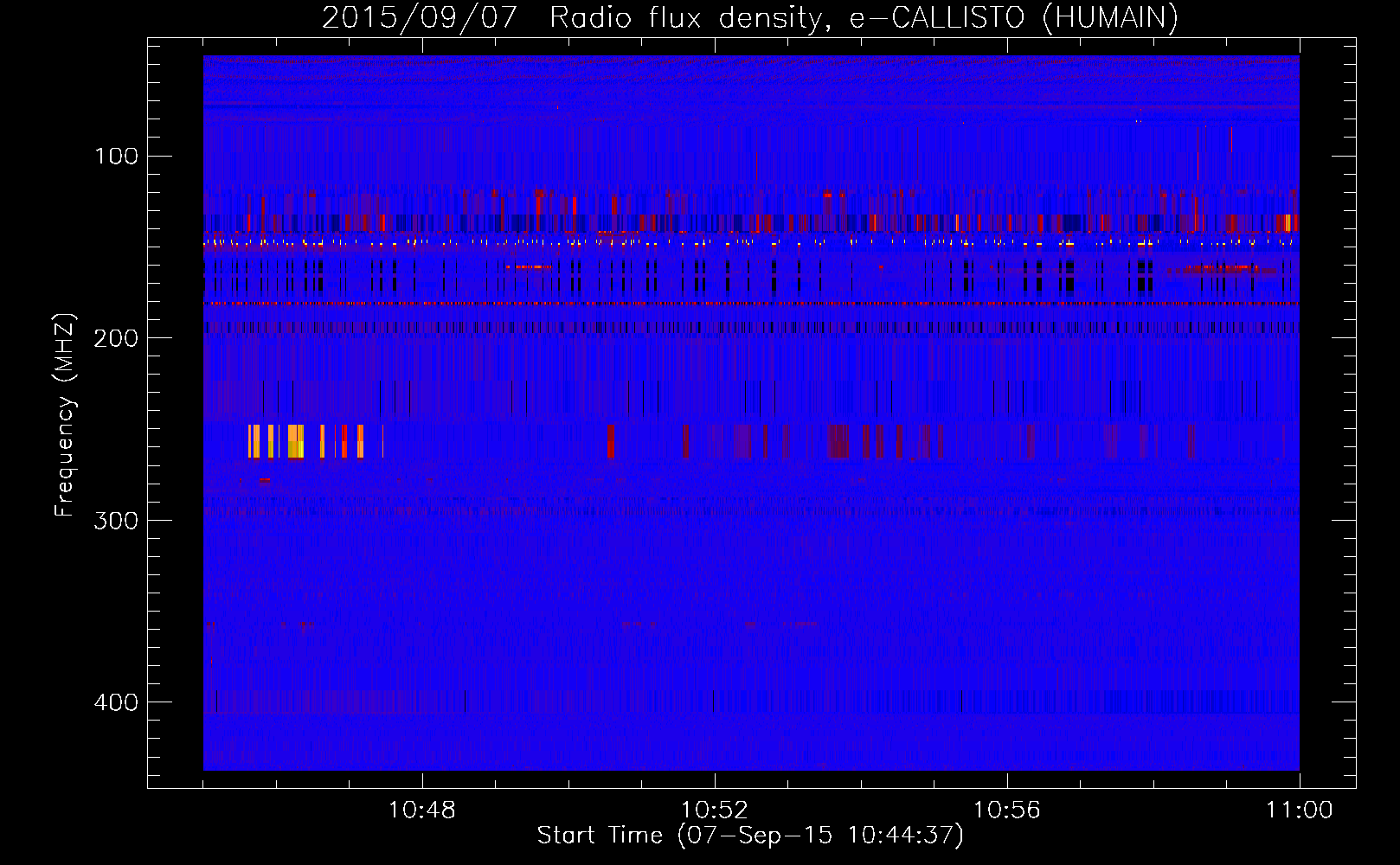Click the 'Frequency (MHZ)' y-axis label

click(x=65, y=415)
